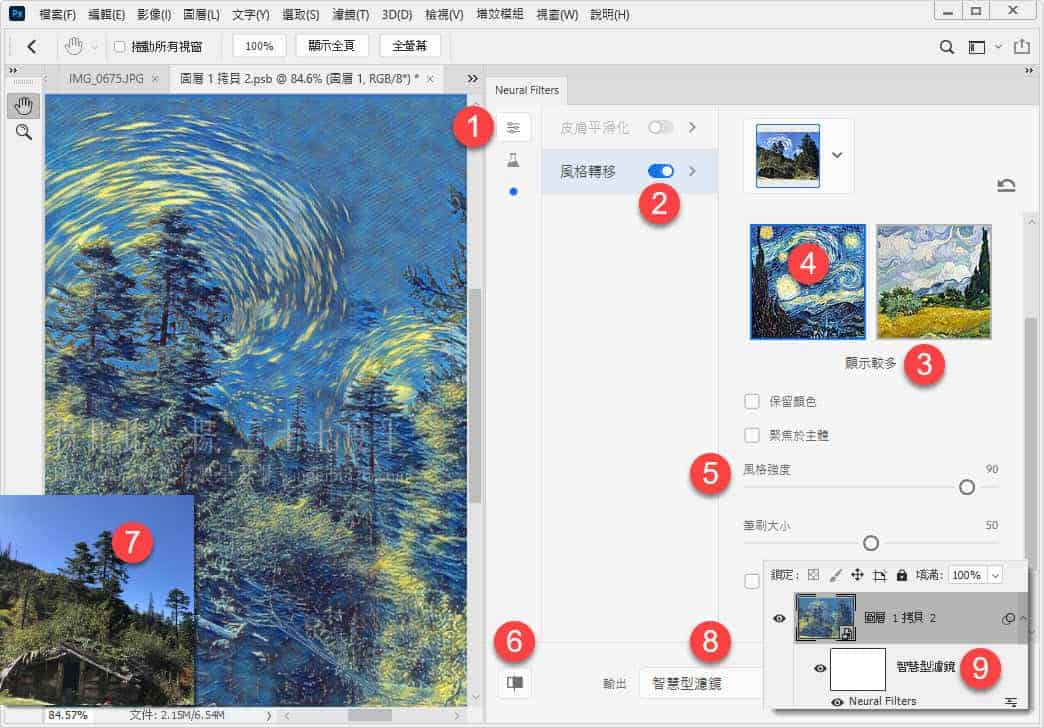
Task: Click the workspace layout icon
Action: tap(976, 47)
